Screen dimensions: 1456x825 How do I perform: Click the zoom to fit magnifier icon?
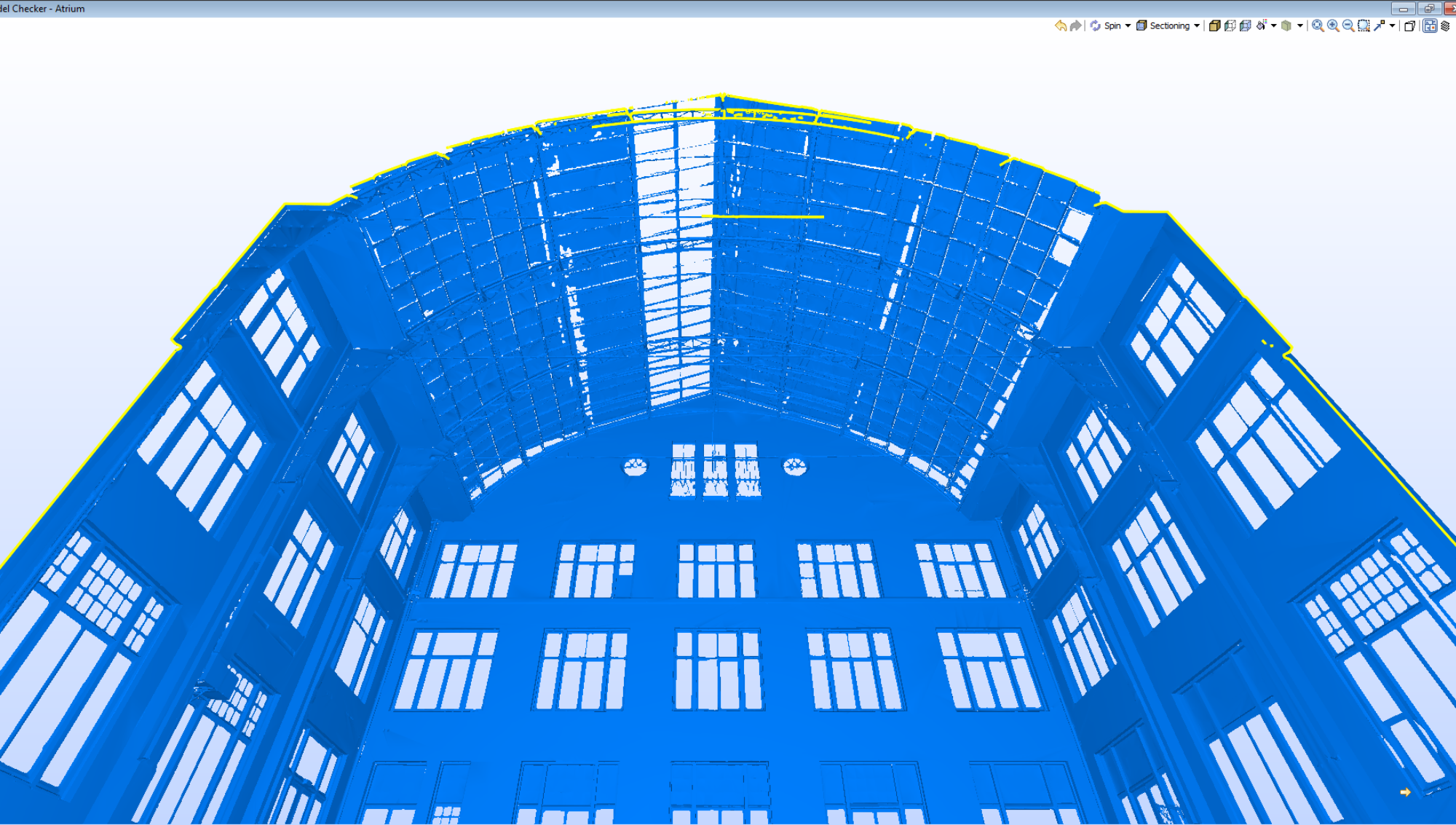coord(1318,25)
